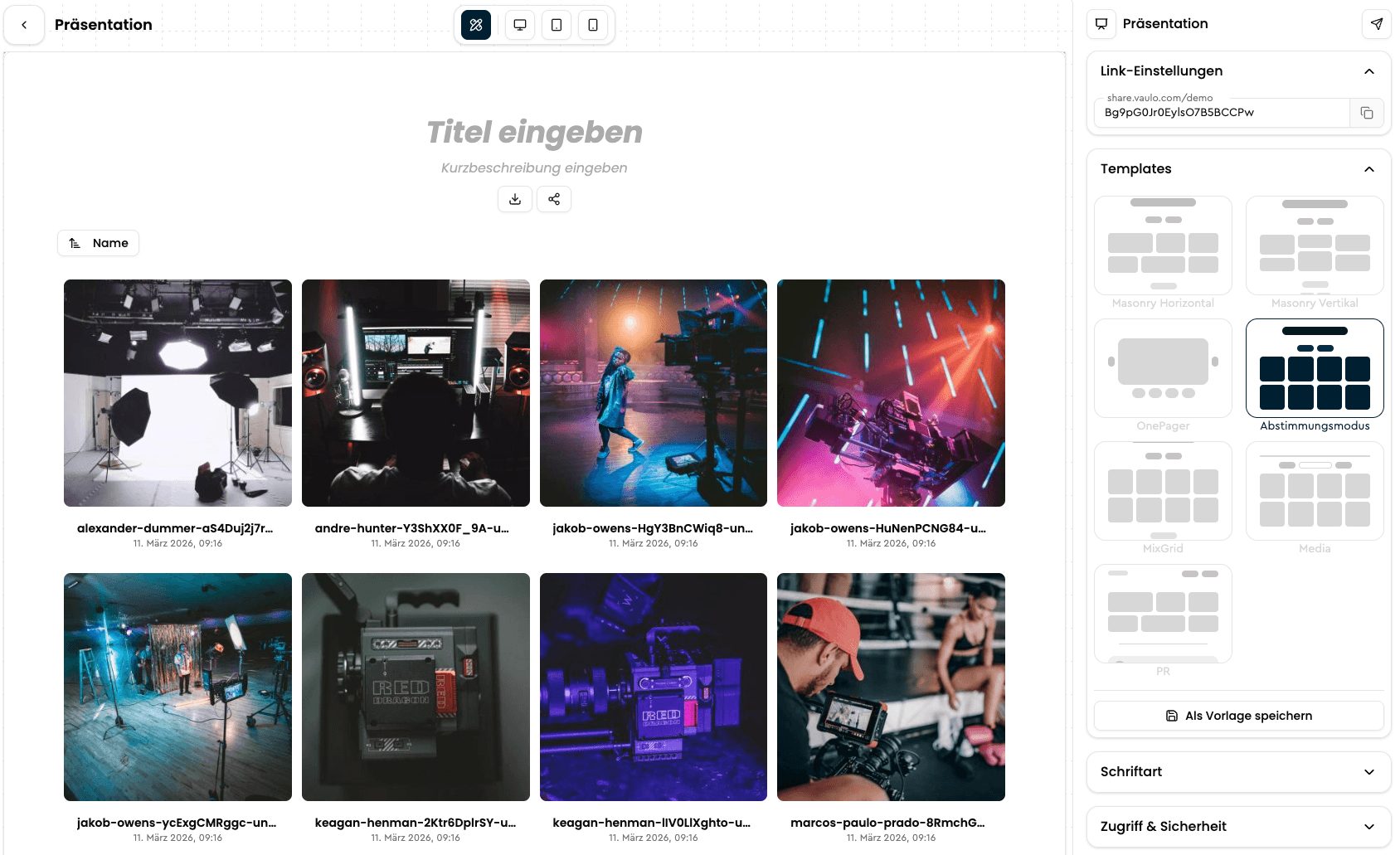Image resolution: width=1400 pixels, height=855 pixels.
Task: Select the design editor mode icon
Action: [476, 25]
